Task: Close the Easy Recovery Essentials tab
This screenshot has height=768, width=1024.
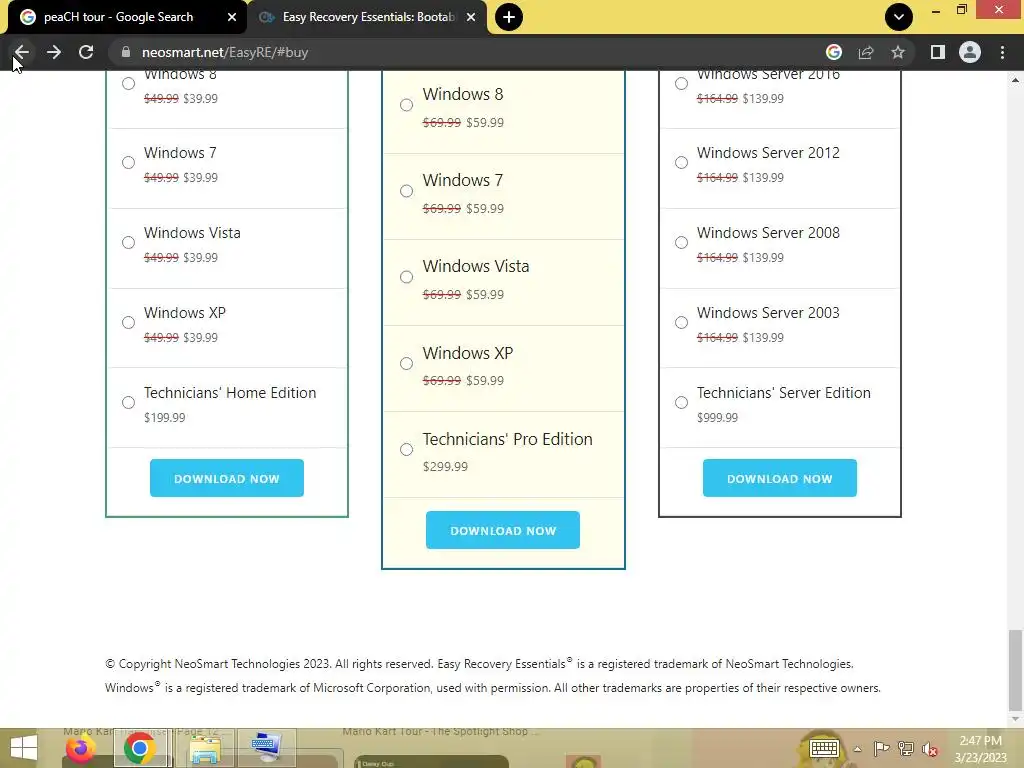Action: click(x=471, y=17)
